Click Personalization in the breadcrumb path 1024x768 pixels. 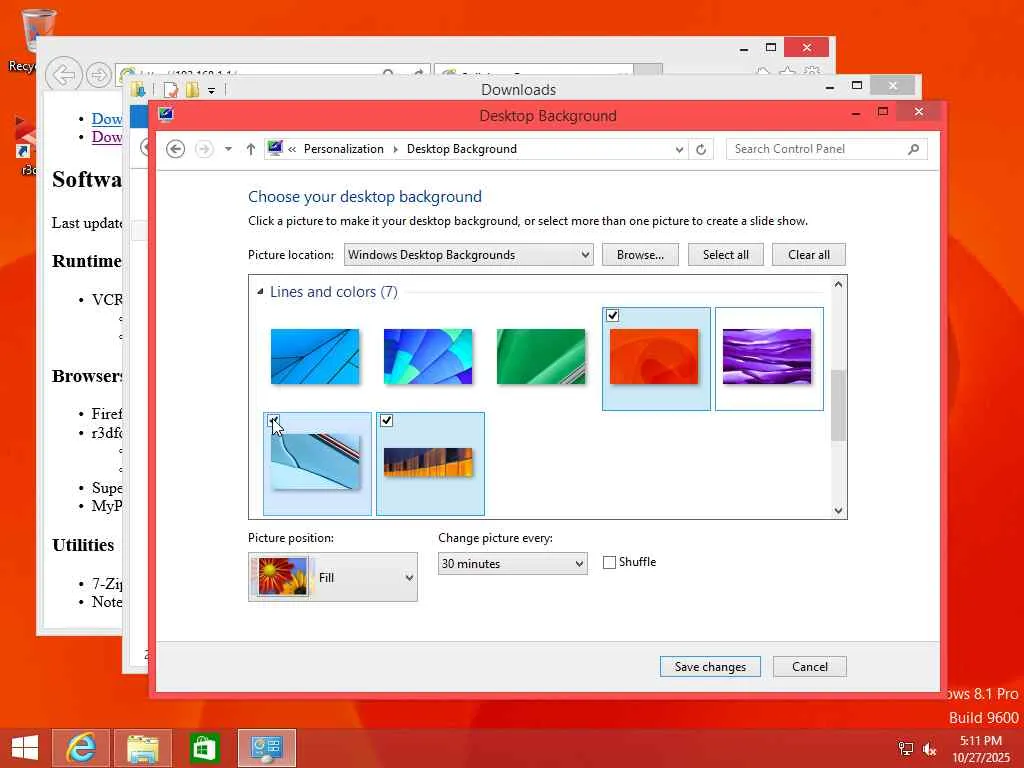(344, 149)
